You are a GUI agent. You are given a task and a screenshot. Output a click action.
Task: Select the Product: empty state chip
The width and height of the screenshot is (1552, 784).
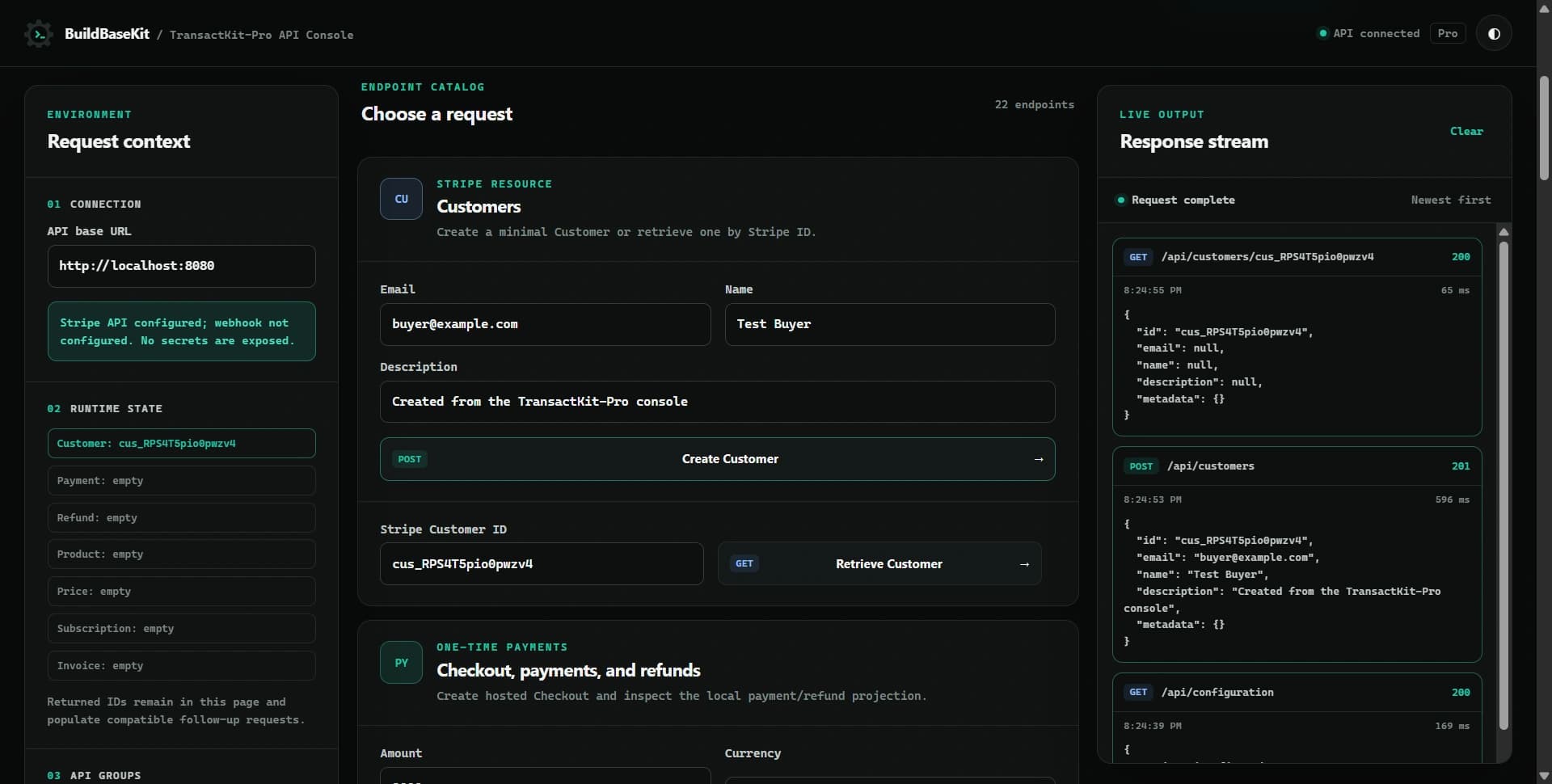tap(181, 554)
